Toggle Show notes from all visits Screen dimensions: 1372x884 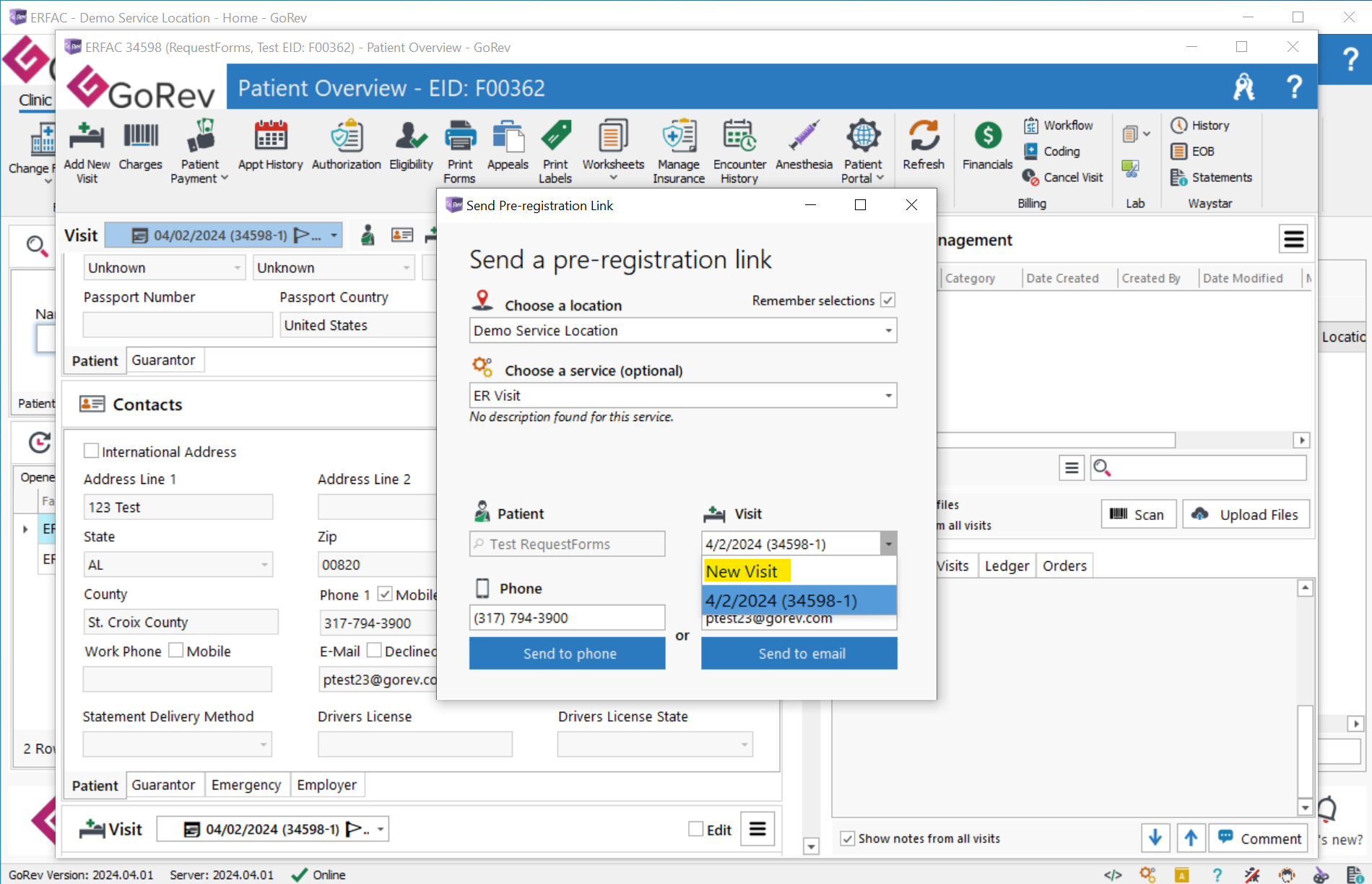pos(848,838)
